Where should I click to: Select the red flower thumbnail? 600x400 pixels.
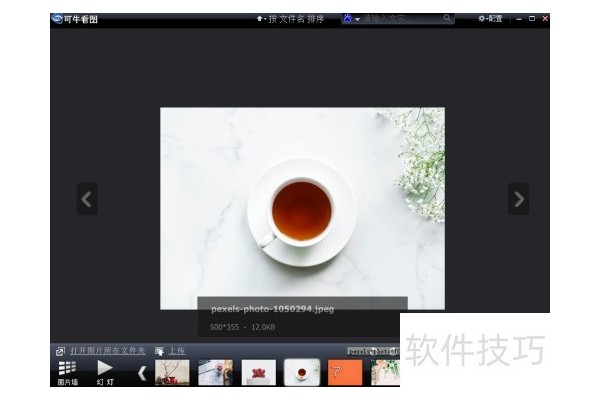click(259, 372)
